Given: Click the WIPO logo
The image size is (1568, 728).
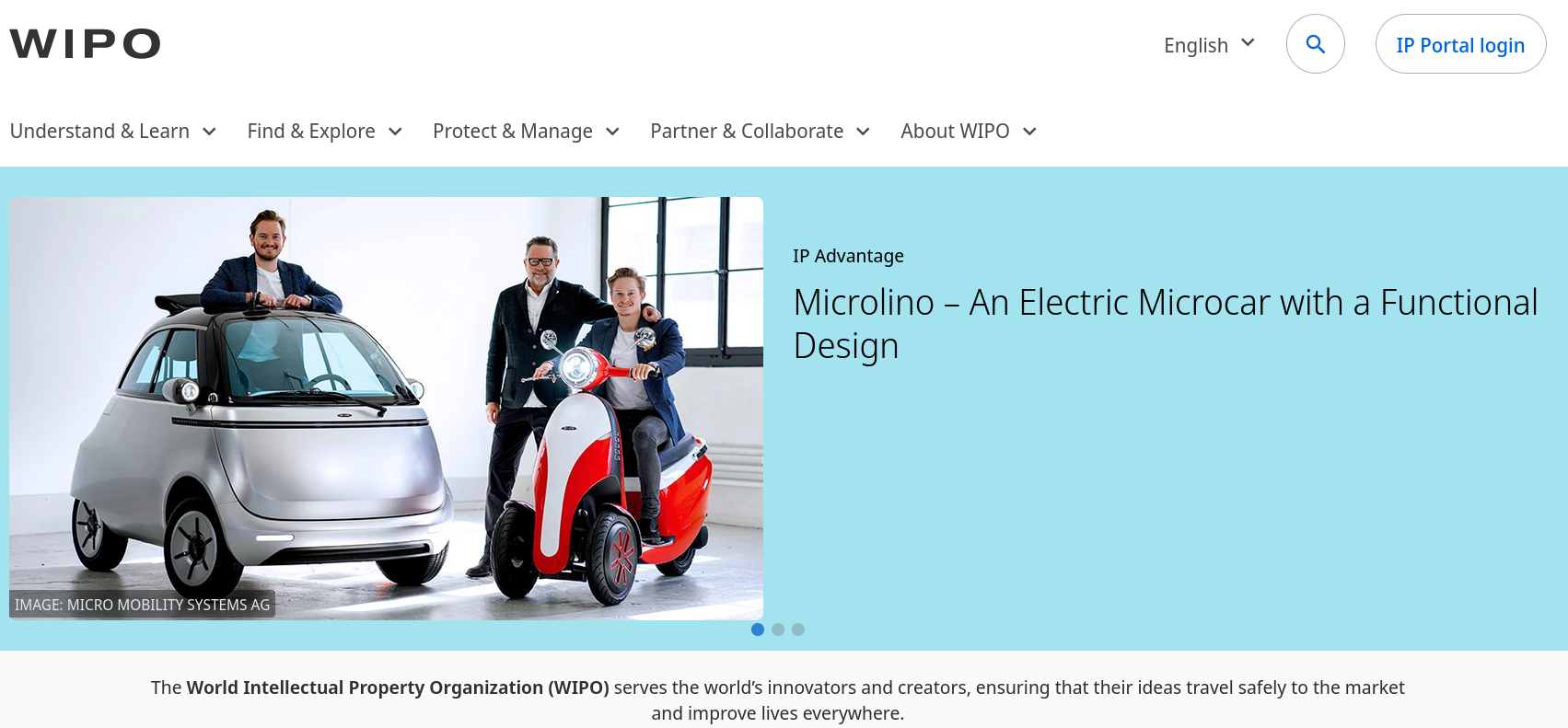Looking at the screenshot, I should click(x=85, y=43).
